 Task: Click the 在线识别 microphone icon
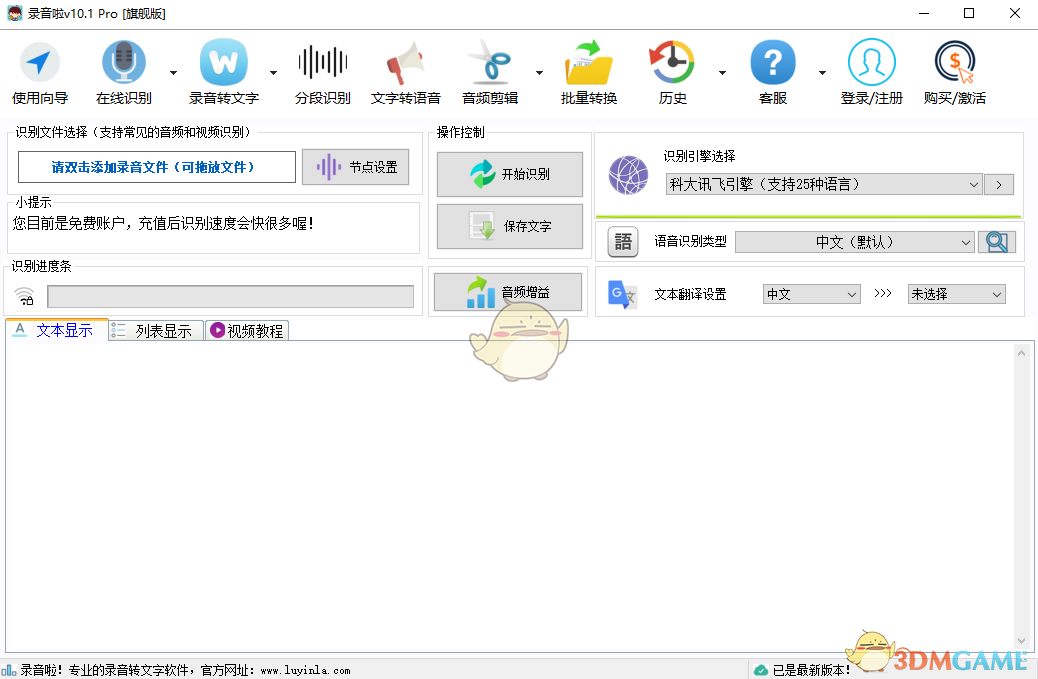point(124,62)
